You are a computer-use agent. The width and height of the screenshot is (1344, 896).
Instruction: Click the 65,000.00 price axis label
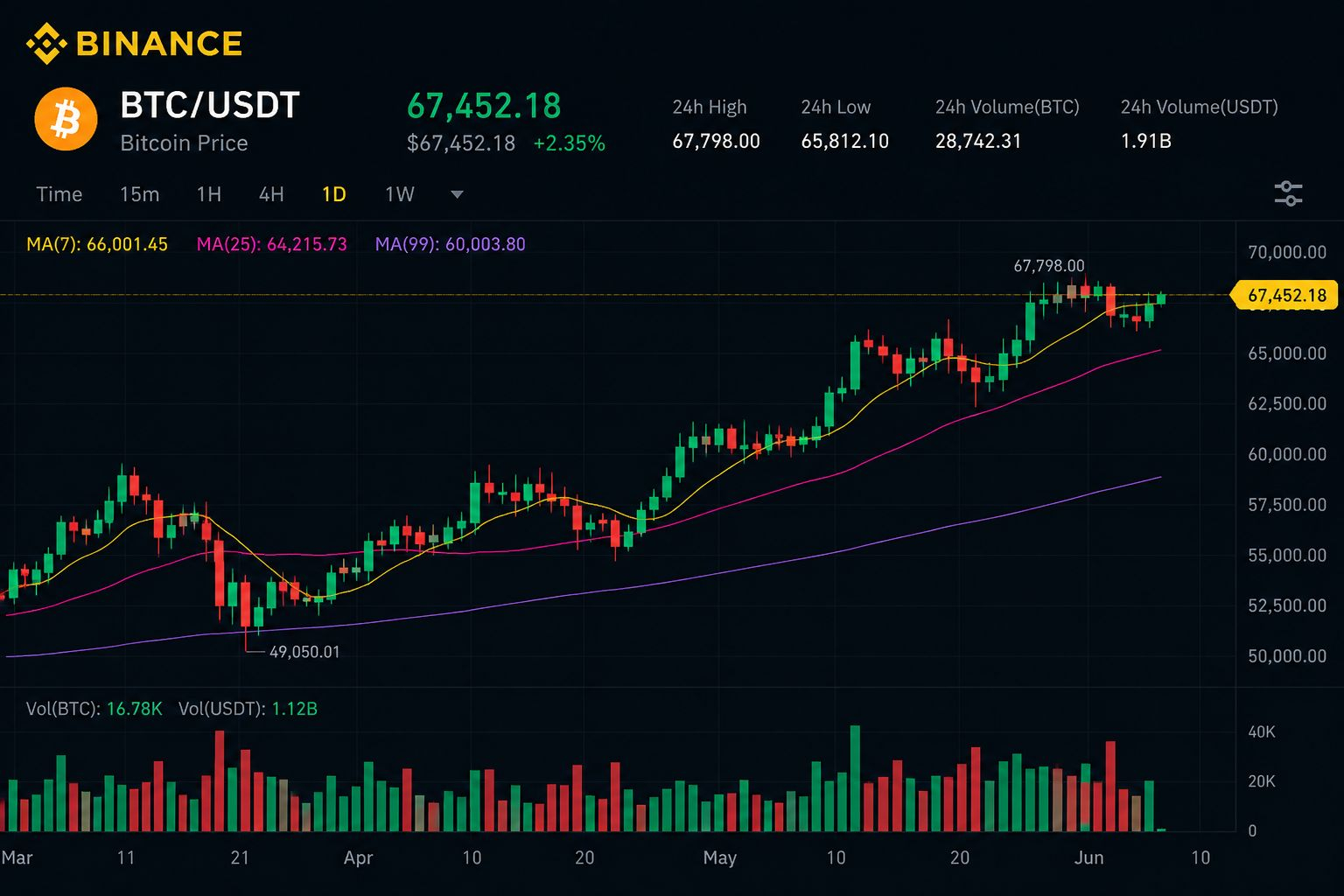(1287, 353)
